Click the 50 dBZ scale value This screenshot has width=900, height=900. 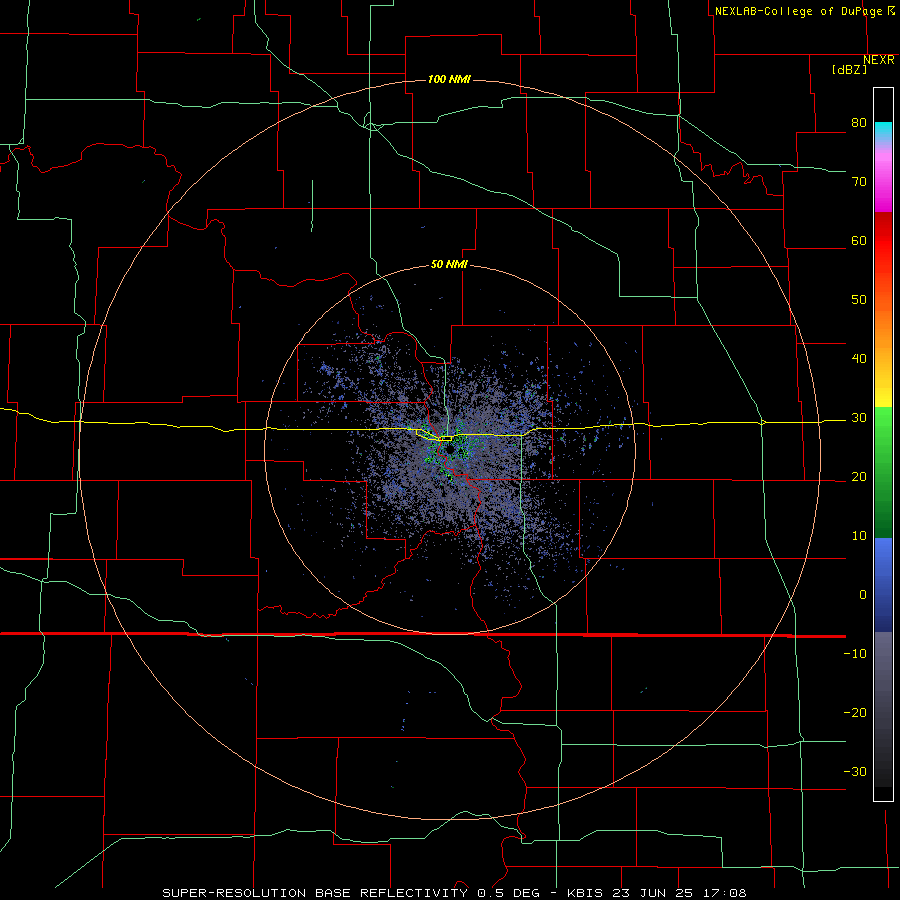859,300
